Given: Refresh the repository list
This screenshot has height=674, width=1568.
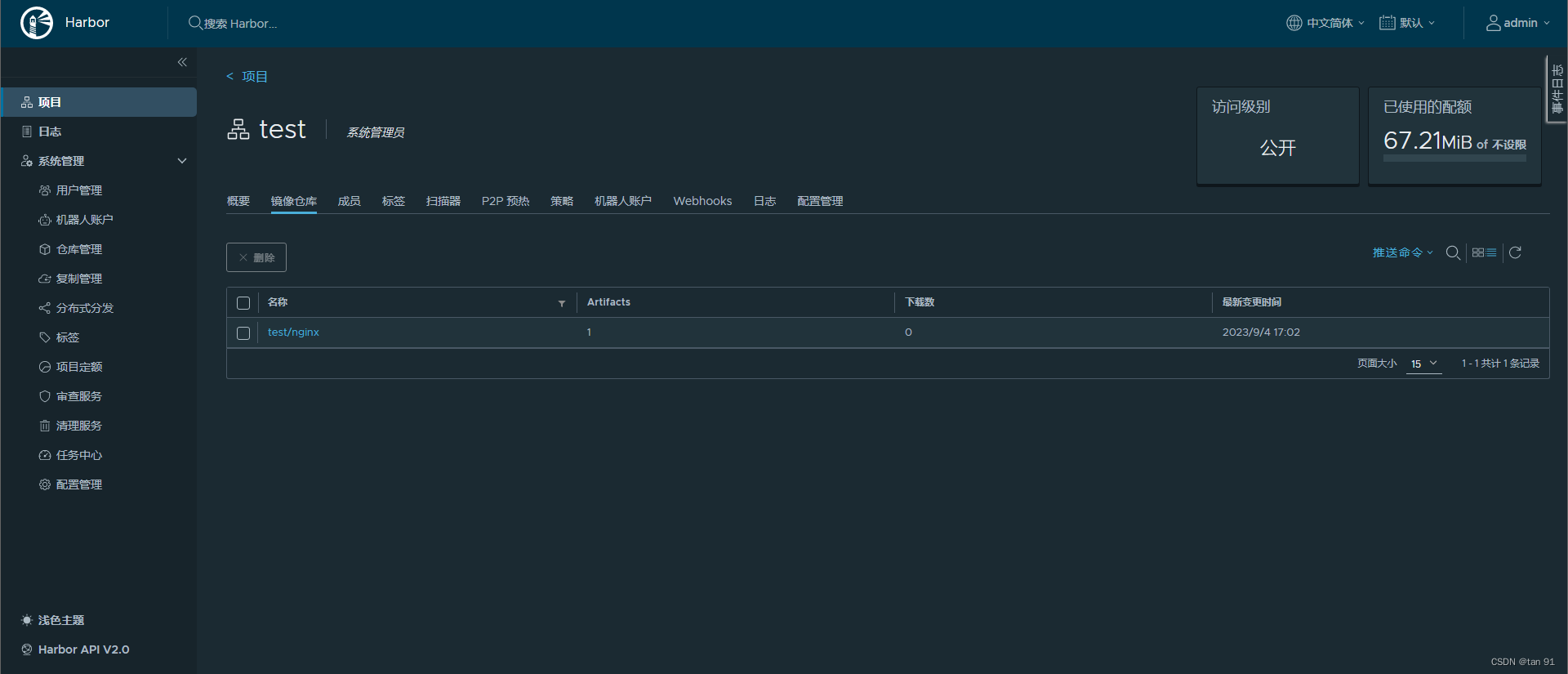Looking at the screenshot, I should (x=1515, y=252).
